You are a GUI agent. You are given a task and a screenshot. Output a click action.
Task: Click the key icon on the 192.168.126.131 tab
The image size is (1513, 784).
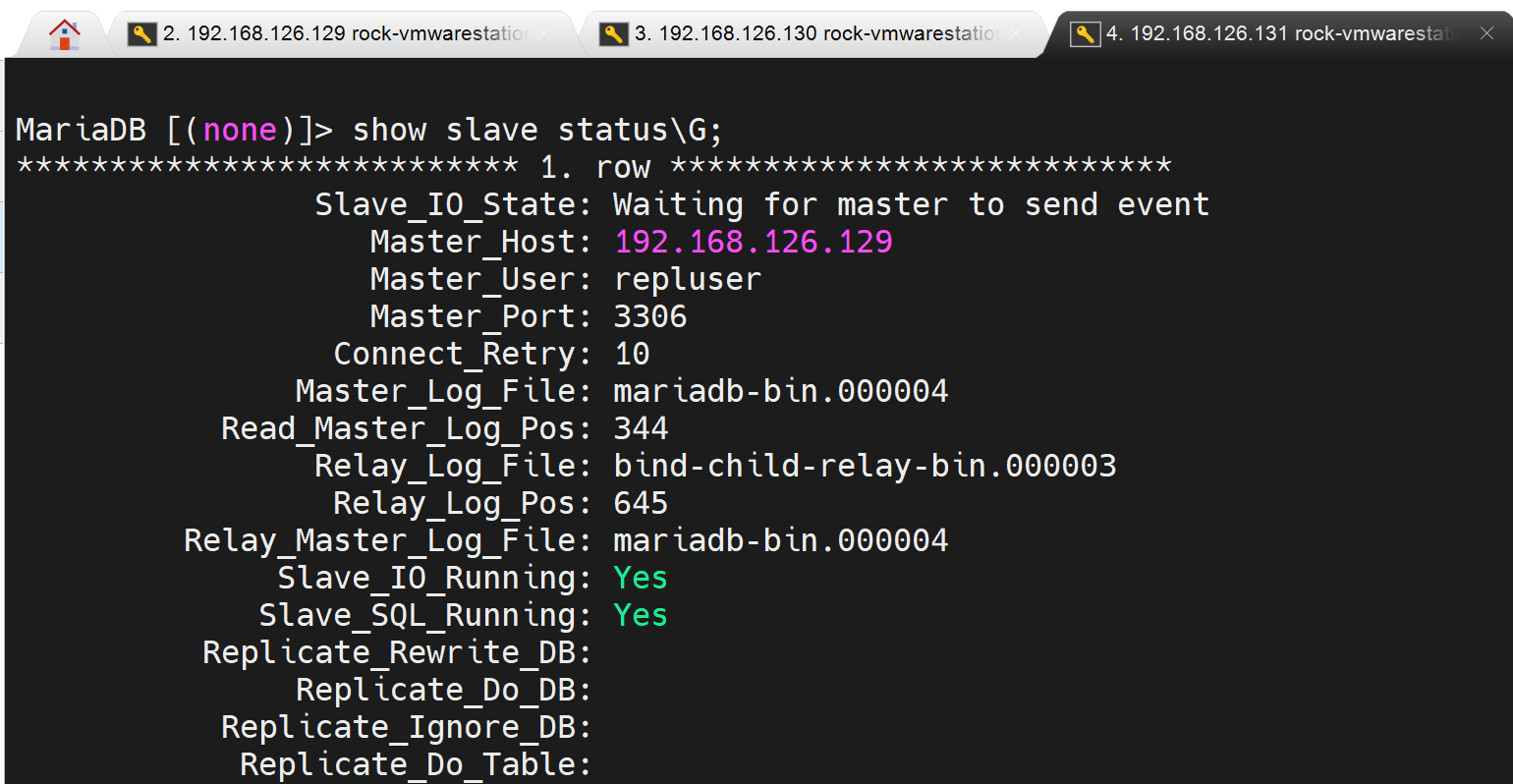tap(1085, 34)
